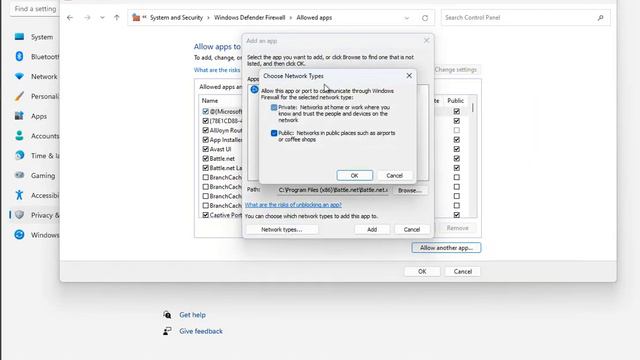Toggle the Public network checkbox
Viewport: 640px width, 360px height.
point(274,133)
